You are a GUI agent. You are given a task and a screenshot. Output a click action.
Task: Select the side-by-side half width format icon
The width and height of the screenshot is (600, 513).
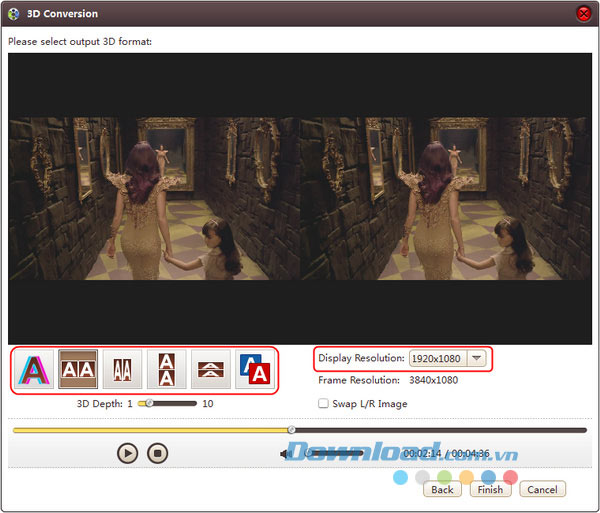point(122,370)
